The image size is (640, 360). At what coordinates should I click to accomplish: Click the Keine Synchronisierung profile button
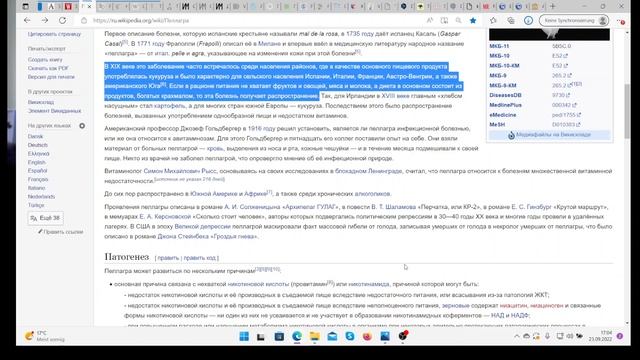click(574, 20)
